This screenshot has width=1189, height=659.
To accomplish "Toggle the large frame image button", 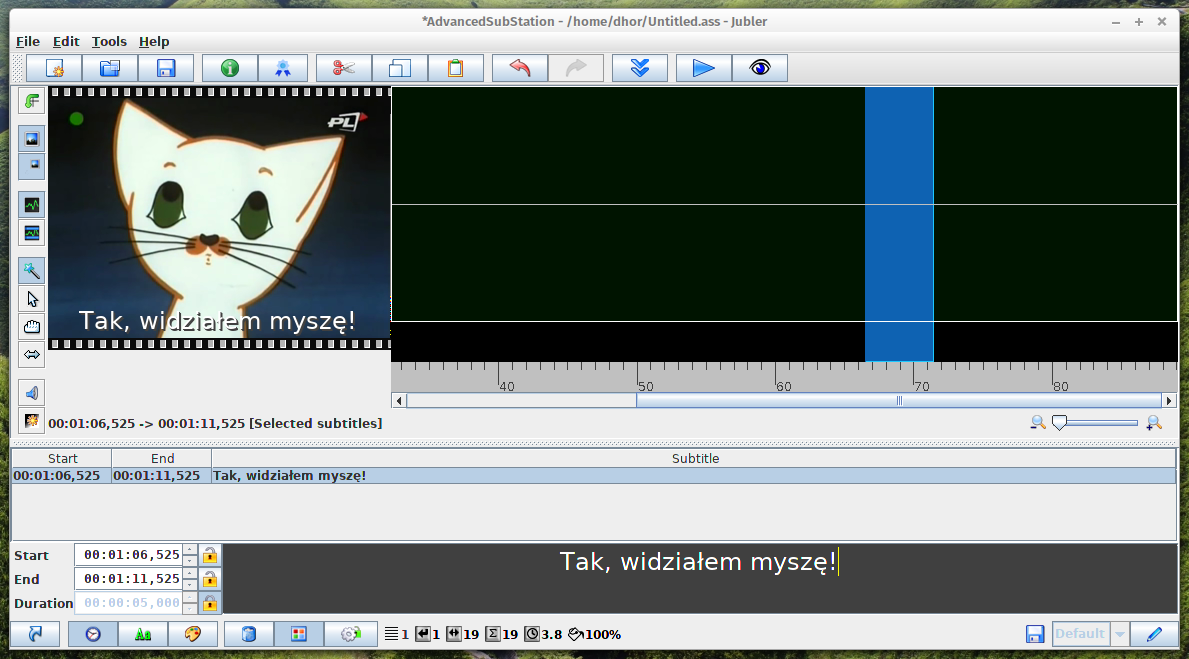I will coord(32,139).
